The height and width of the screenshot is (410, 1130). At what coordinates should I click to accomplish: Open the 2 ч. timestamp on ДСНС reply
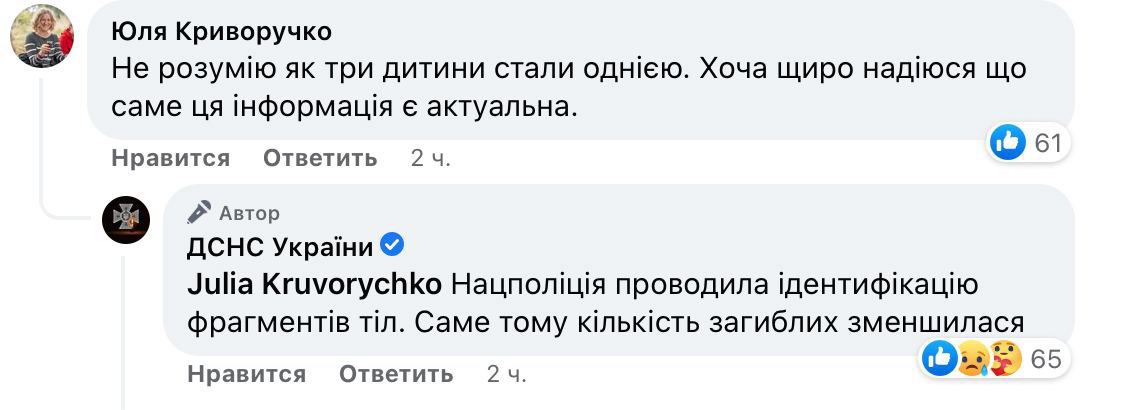tap(506, 375)
